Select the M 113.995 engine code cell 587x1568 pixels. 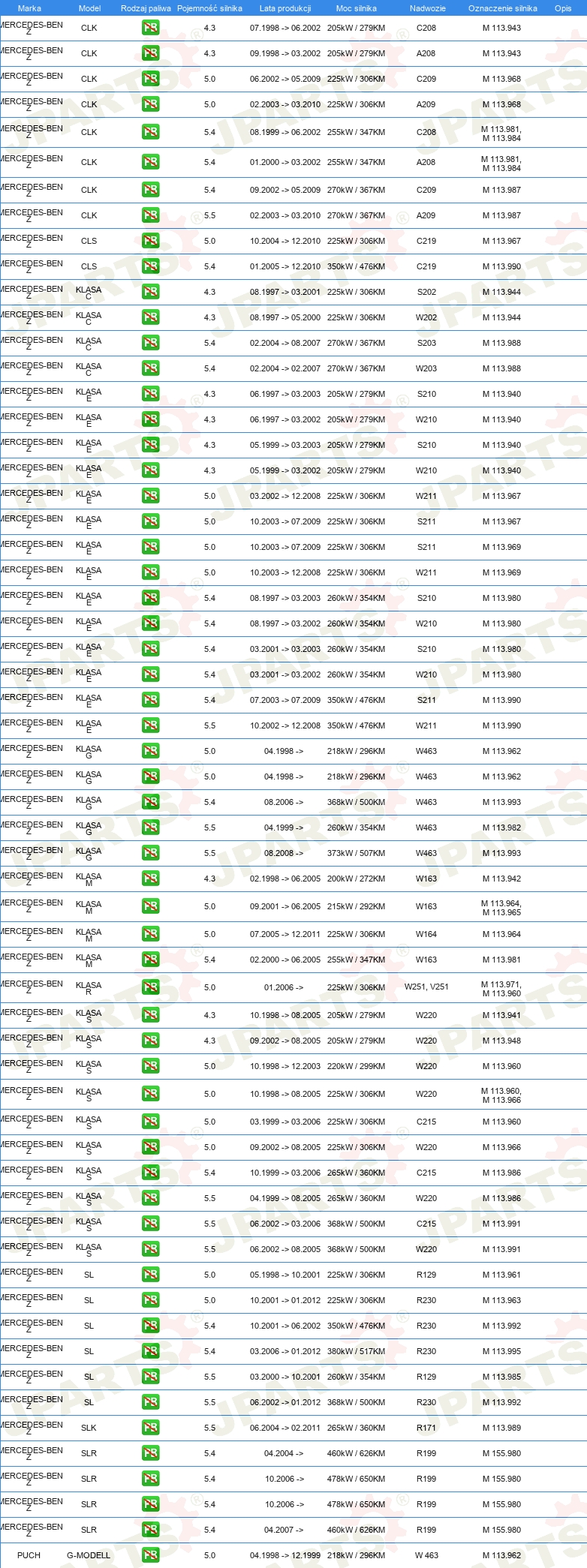click(501, 1351)
